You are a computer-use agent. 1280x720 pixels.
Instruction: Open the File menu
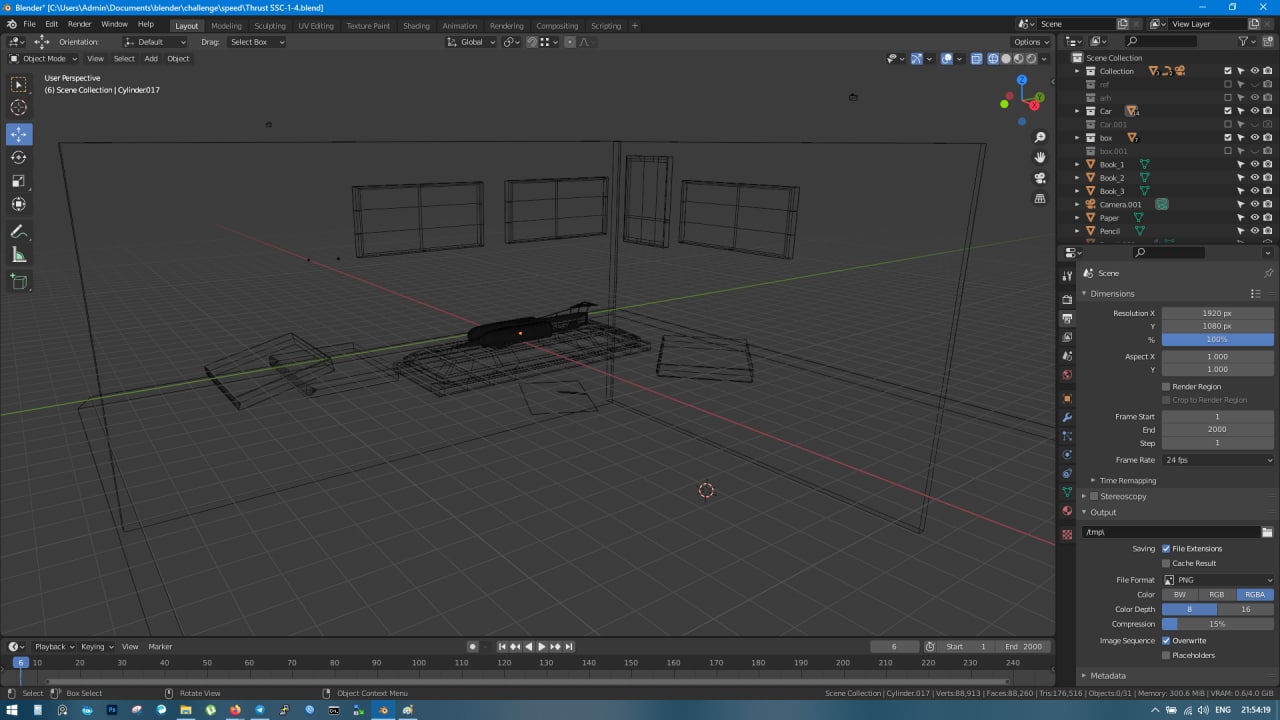pyautogui.click(x=29, y=24)
